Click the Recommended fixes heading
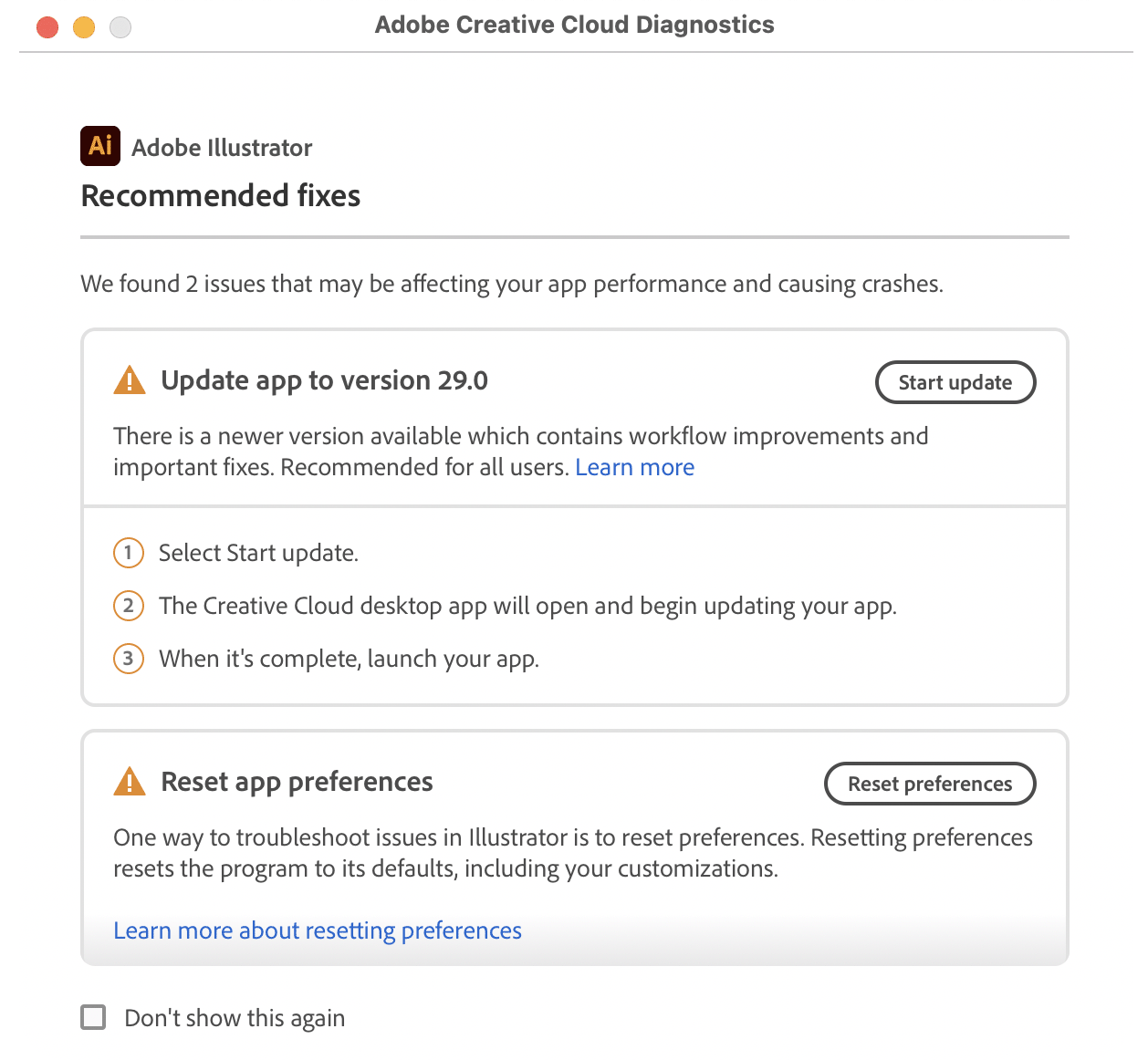The width and height of the screenshot is (1148, 1060). pos(220,195)
